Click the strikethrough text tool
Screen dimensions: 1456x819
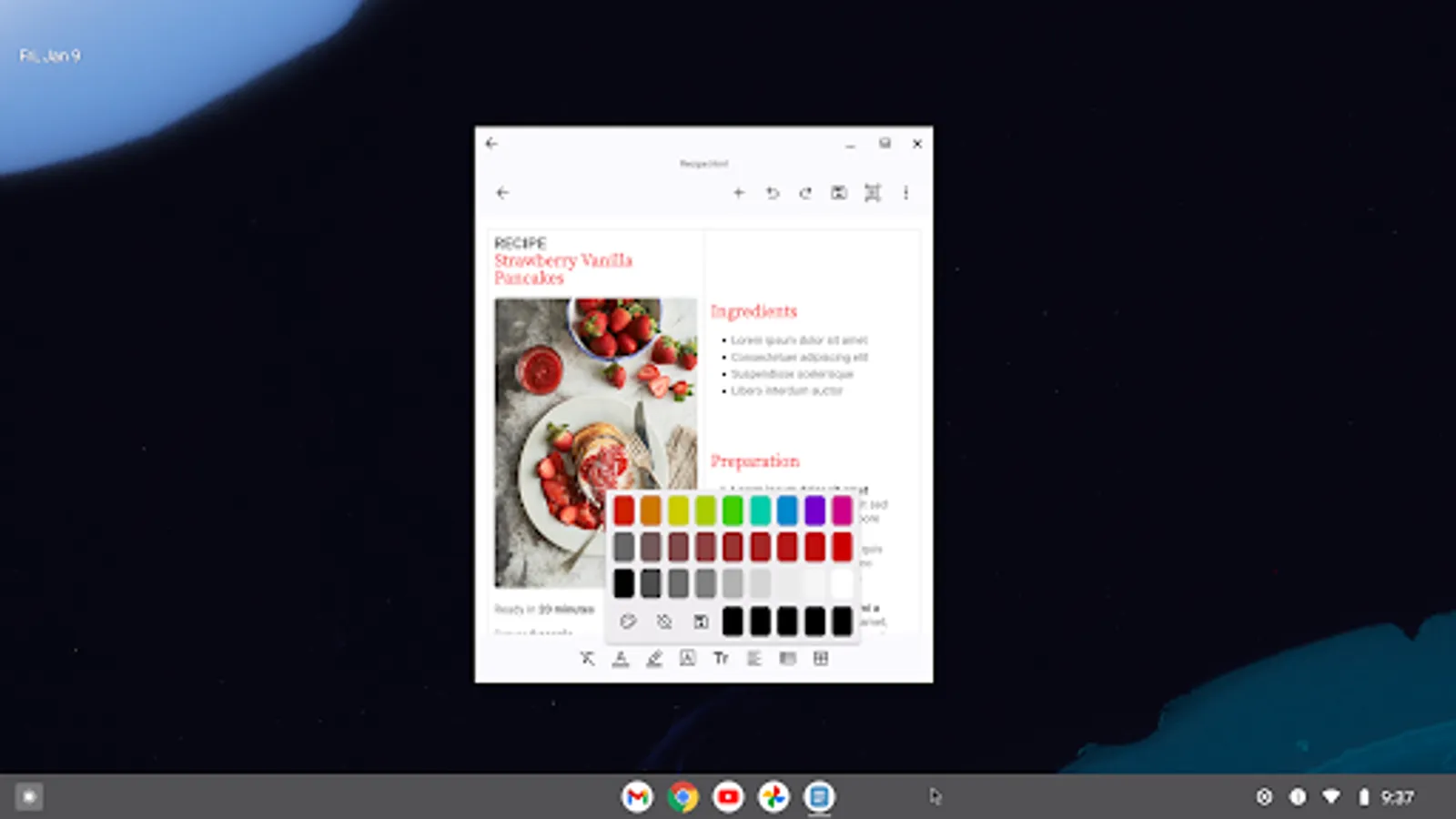(x=587, y=658)
